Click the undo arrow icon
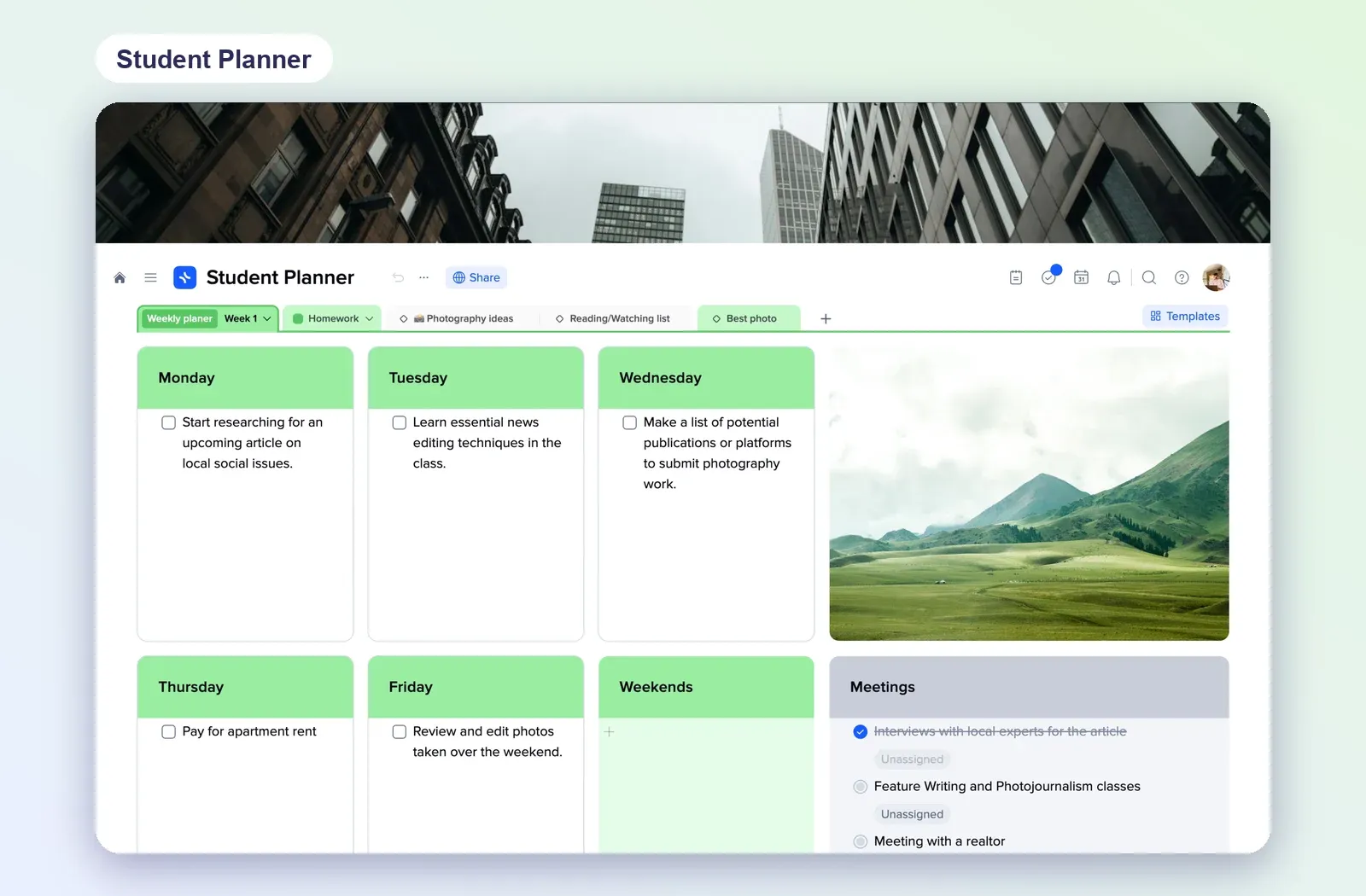Screen dimensions: 1366x896 [x=398, y=277]
